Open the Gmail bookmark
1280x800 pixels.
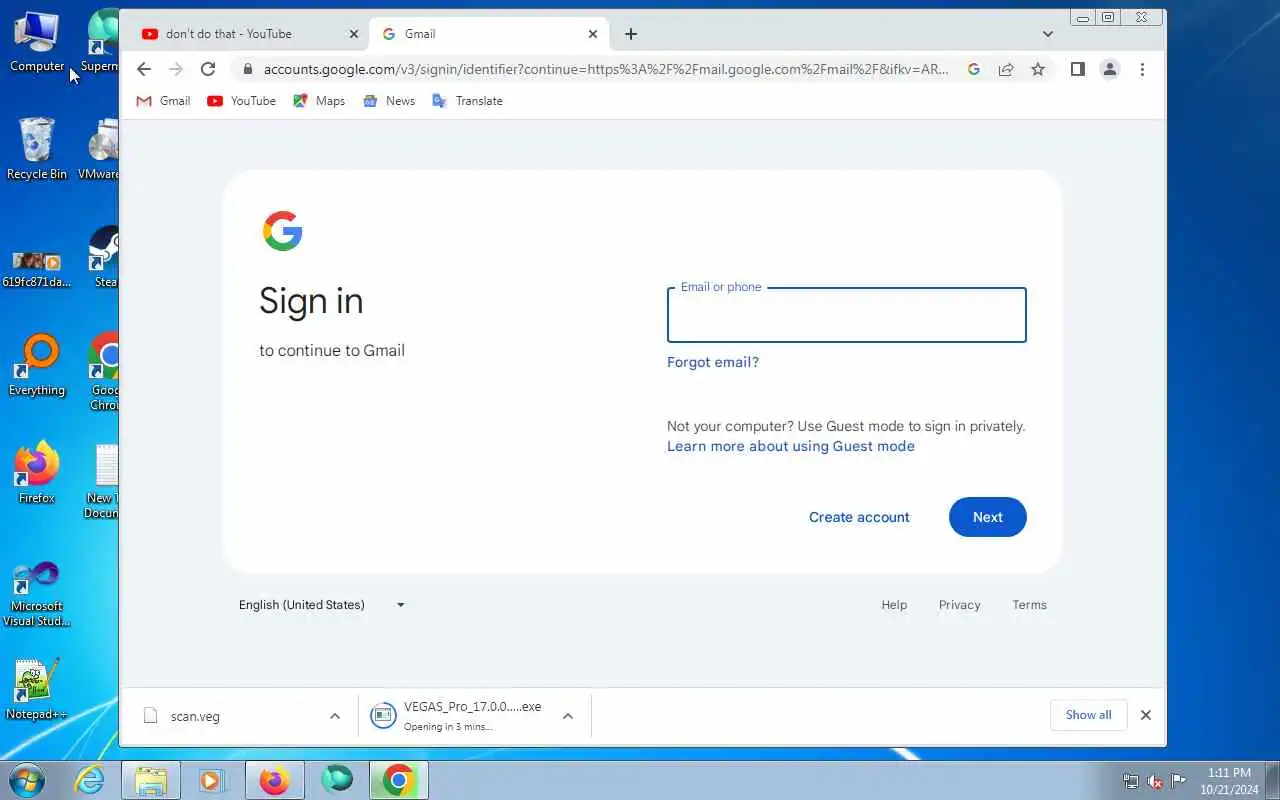(163, 101)
